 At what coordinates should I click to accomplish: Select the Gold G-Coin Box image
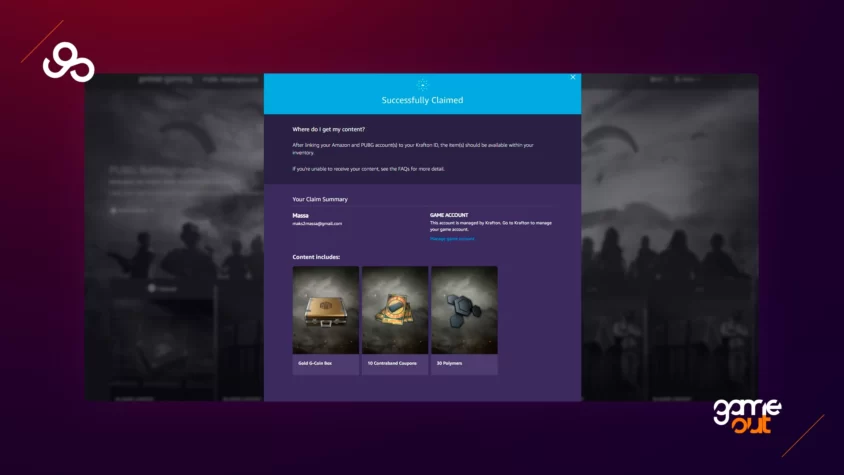(x=326, y=310)
